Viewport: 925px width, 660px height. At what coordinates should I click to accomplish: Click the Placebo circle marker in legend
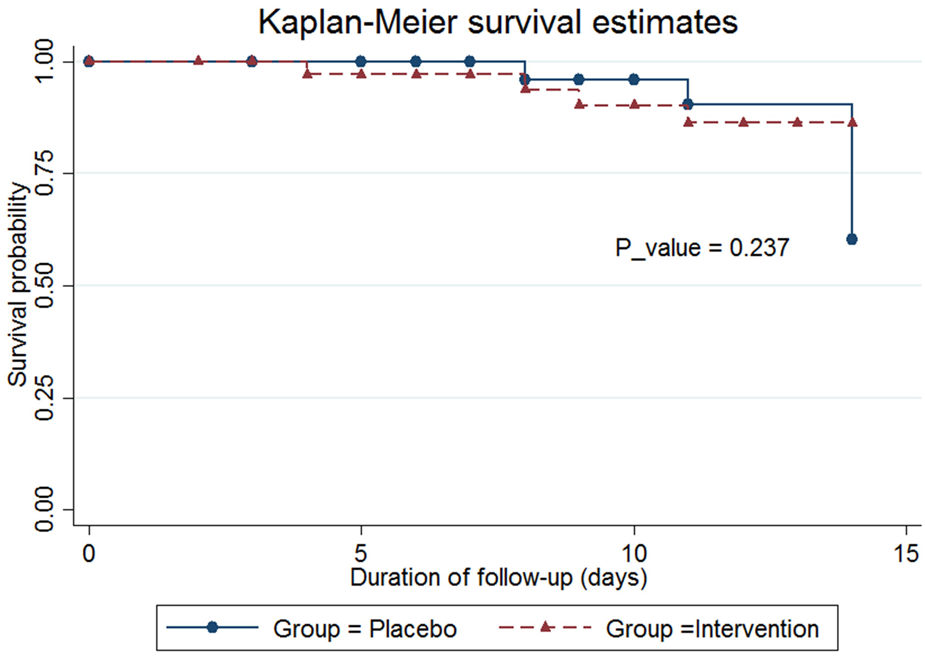click(211, 628)
